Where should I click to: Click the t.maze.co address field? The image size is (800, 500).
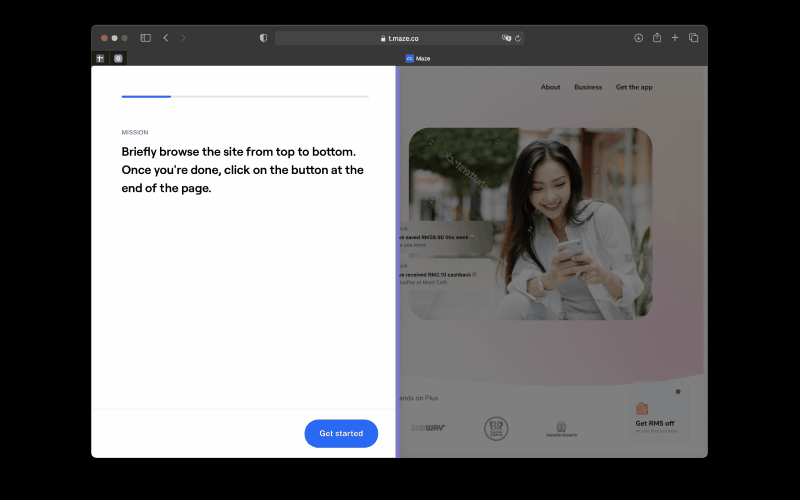399,38
